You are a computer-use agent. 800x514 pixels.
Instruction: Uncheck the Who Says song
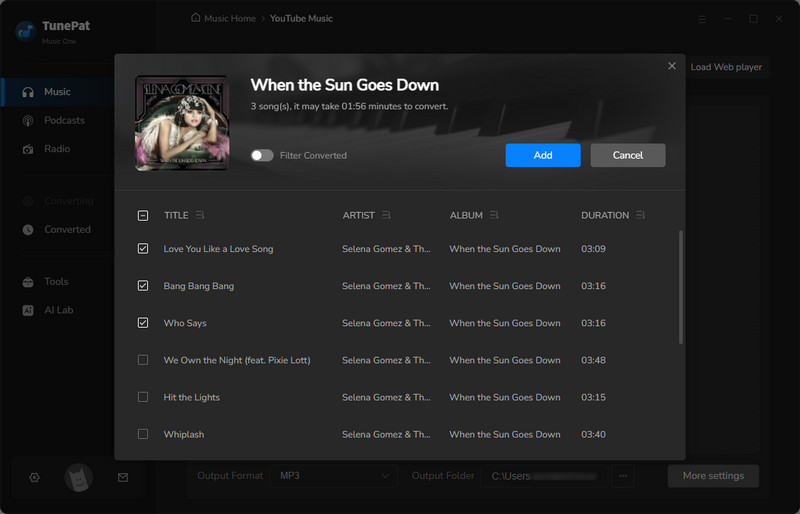[x=143, y=323]
